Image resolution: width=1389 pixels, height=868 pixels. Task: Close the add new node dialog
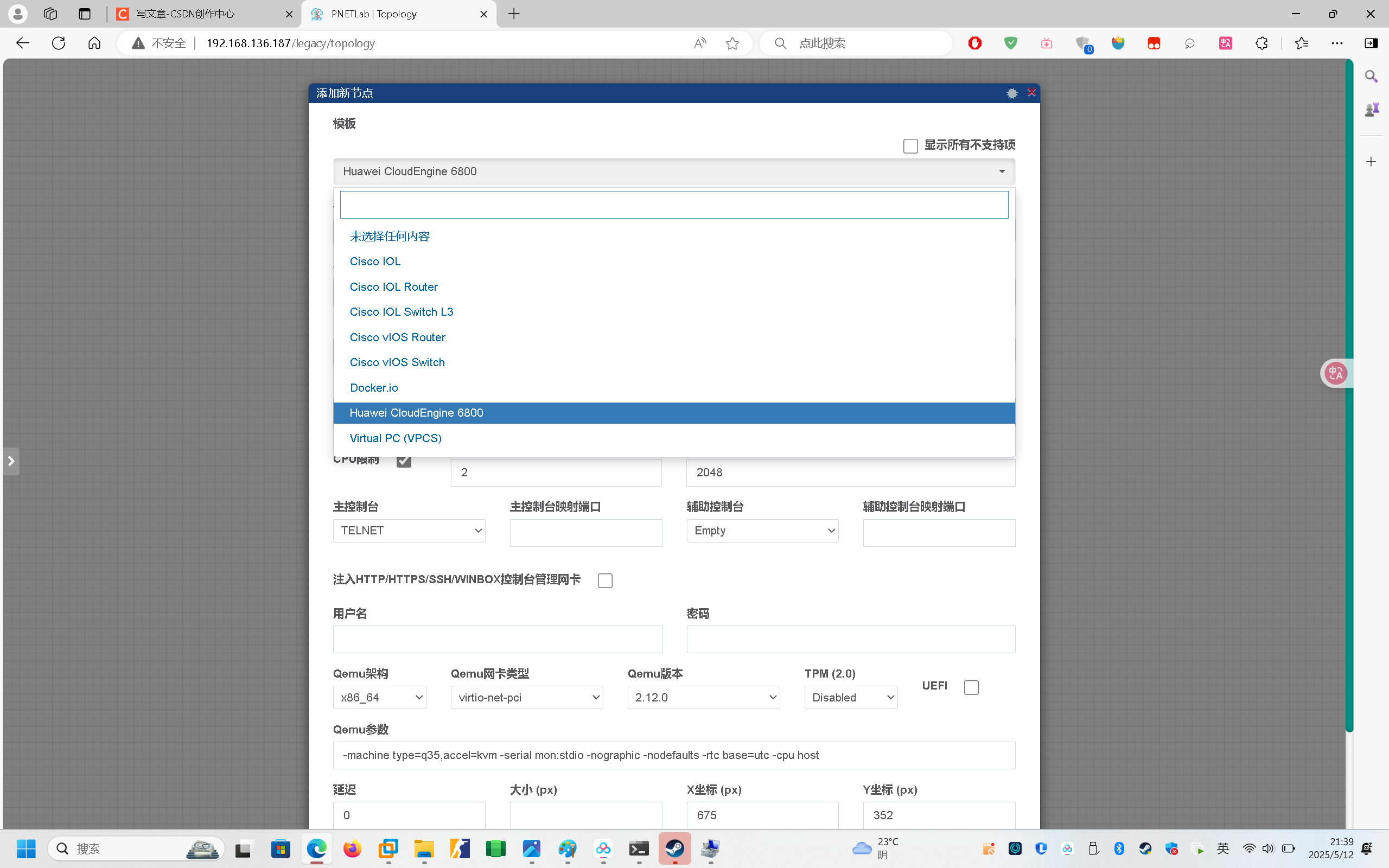[1031, 92]
